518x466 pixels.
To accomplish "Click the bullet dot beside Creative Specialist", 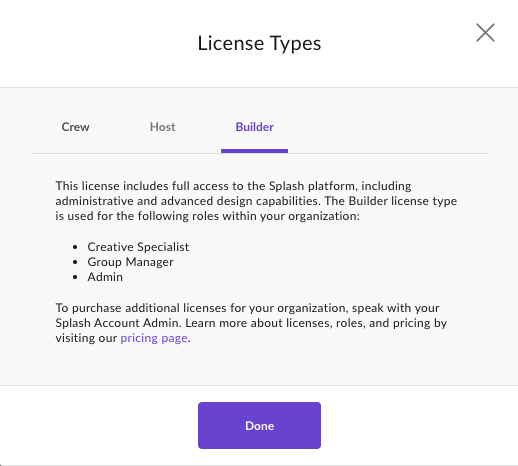I will point(75,247).
